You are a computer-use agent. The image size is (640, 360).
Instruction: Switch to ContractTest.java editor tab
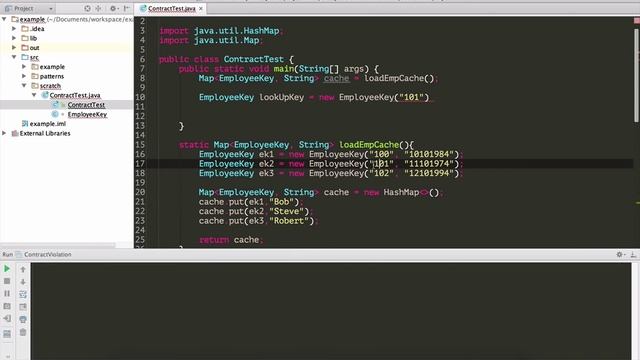[171, 8]
